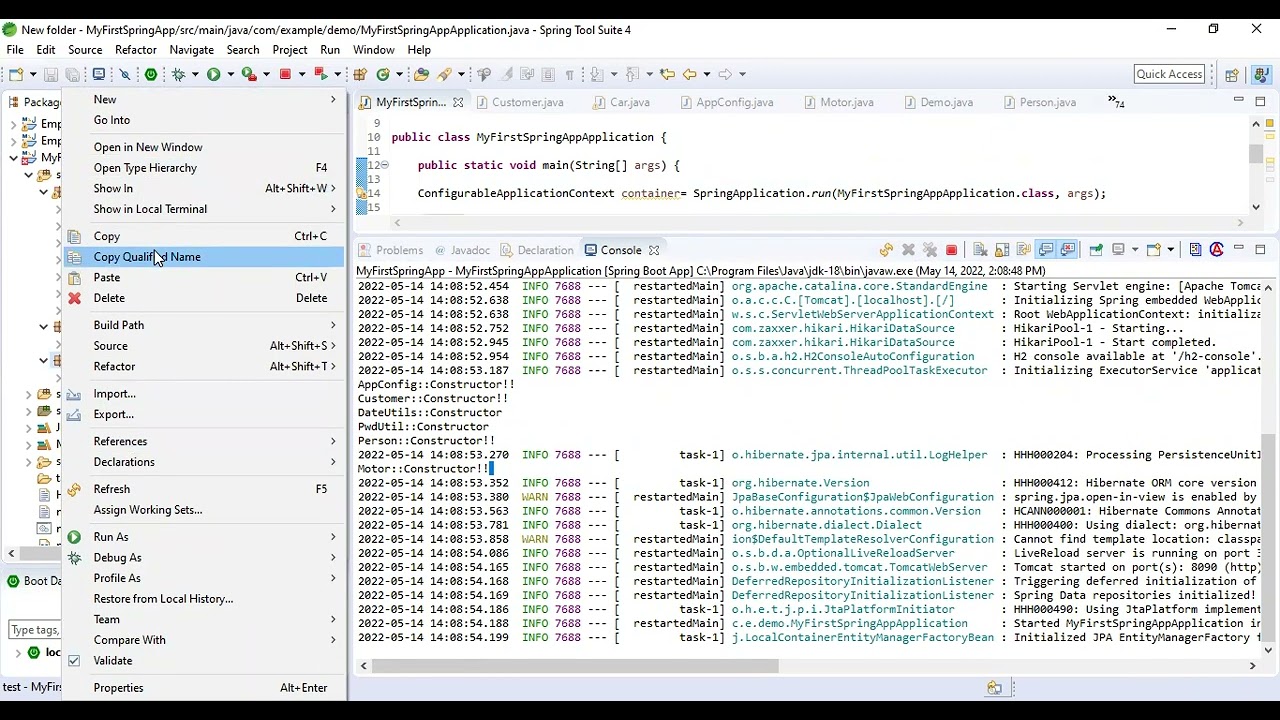The width and height of the screenshot is (1280, 720).
Task: Click the green Run toolbar icon
Action: pyautogui.click(x=213, y=74)
